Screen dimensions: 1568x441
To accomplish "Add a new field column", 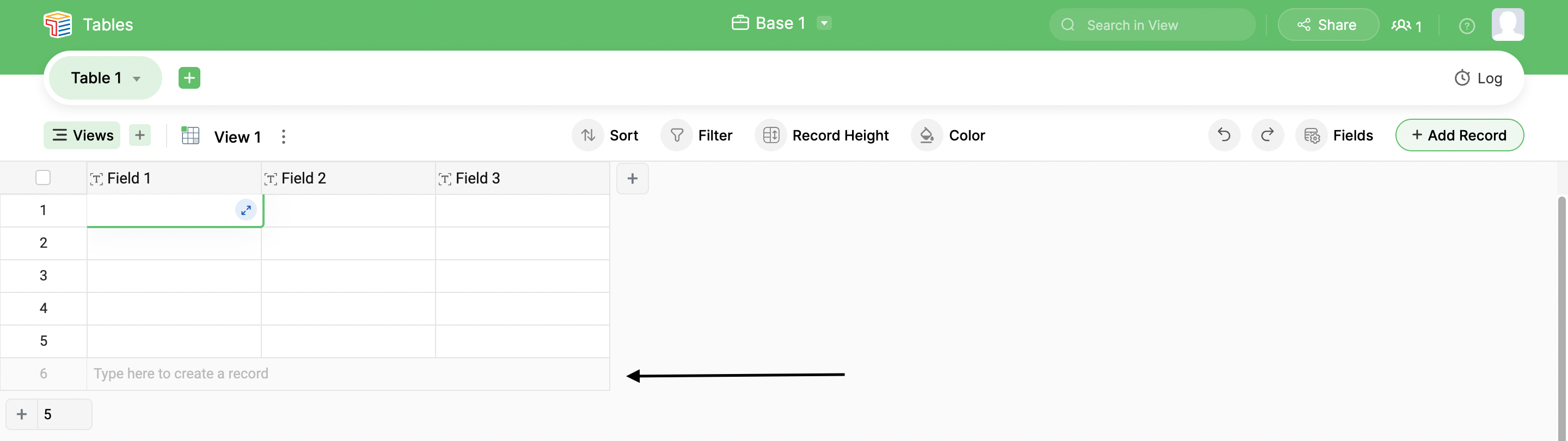I will pyautogui.click(x=633, y=179).
